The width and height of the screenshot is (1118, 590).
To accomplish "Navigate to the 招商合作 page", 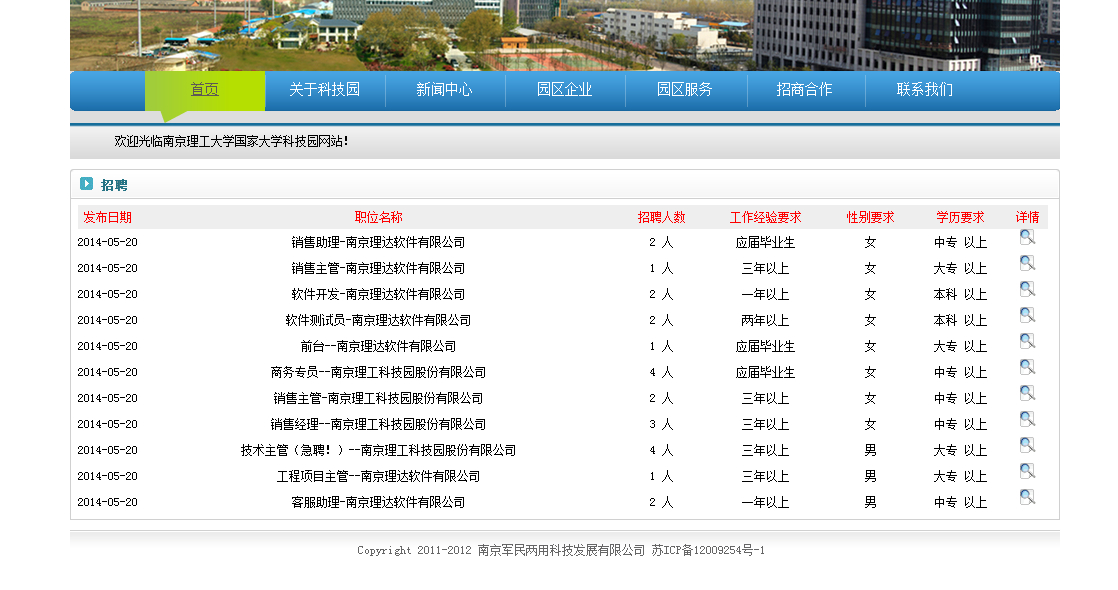I will click(805, 90).
